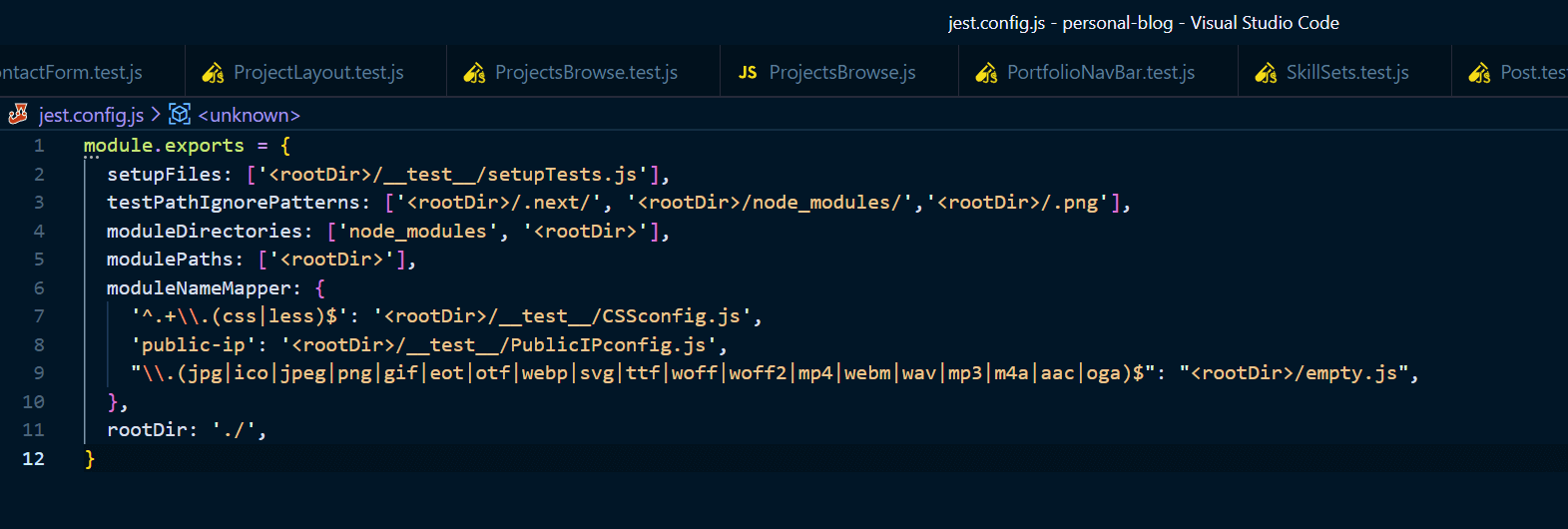Open the ProjectsBrowse.js tab label

842,73
